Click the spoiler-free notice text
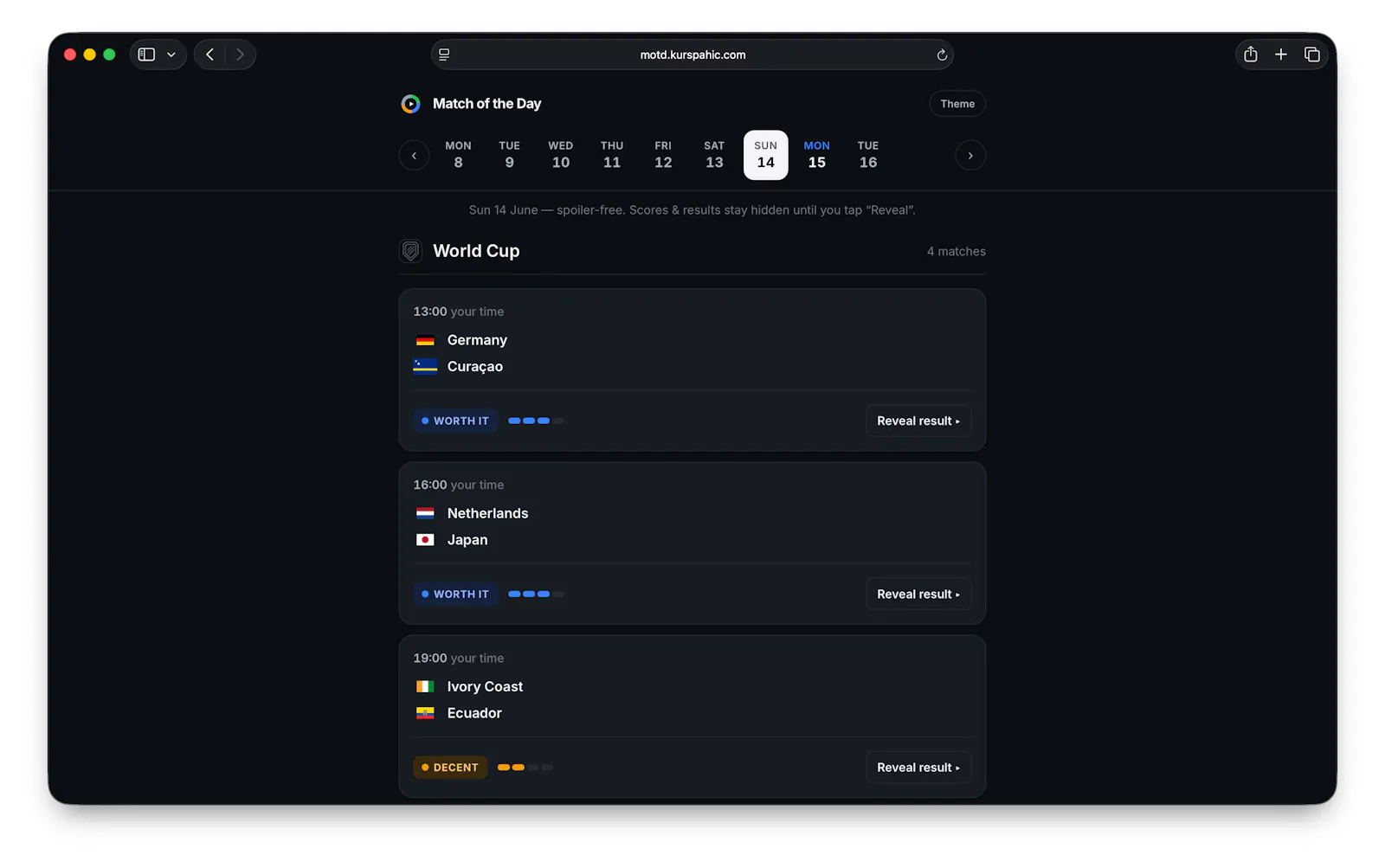Screen dimensions: 1385x868 692,210
